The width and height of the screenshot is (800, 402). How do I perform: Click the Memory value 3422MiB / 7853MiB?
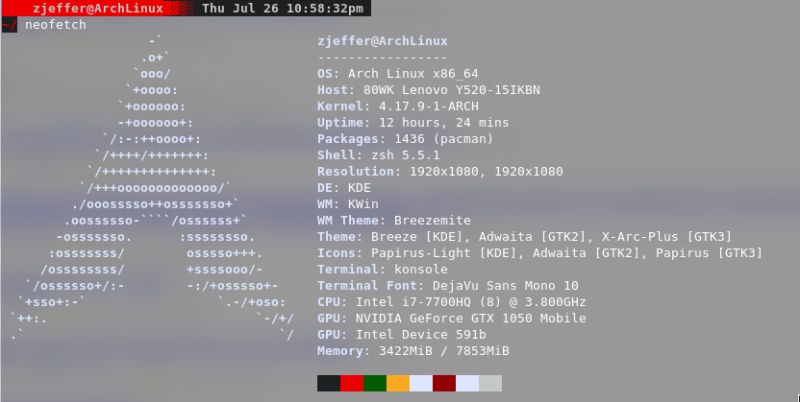coord(444,351)
